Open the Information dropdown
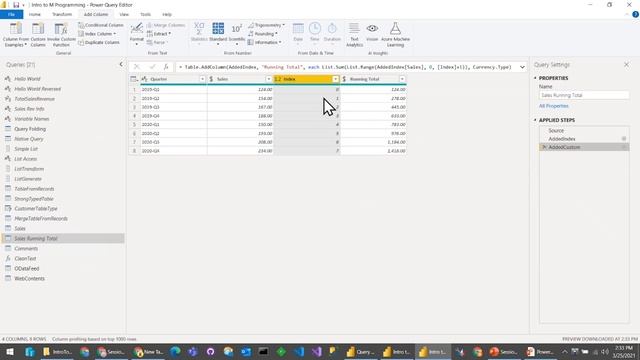 coord(264,42)
